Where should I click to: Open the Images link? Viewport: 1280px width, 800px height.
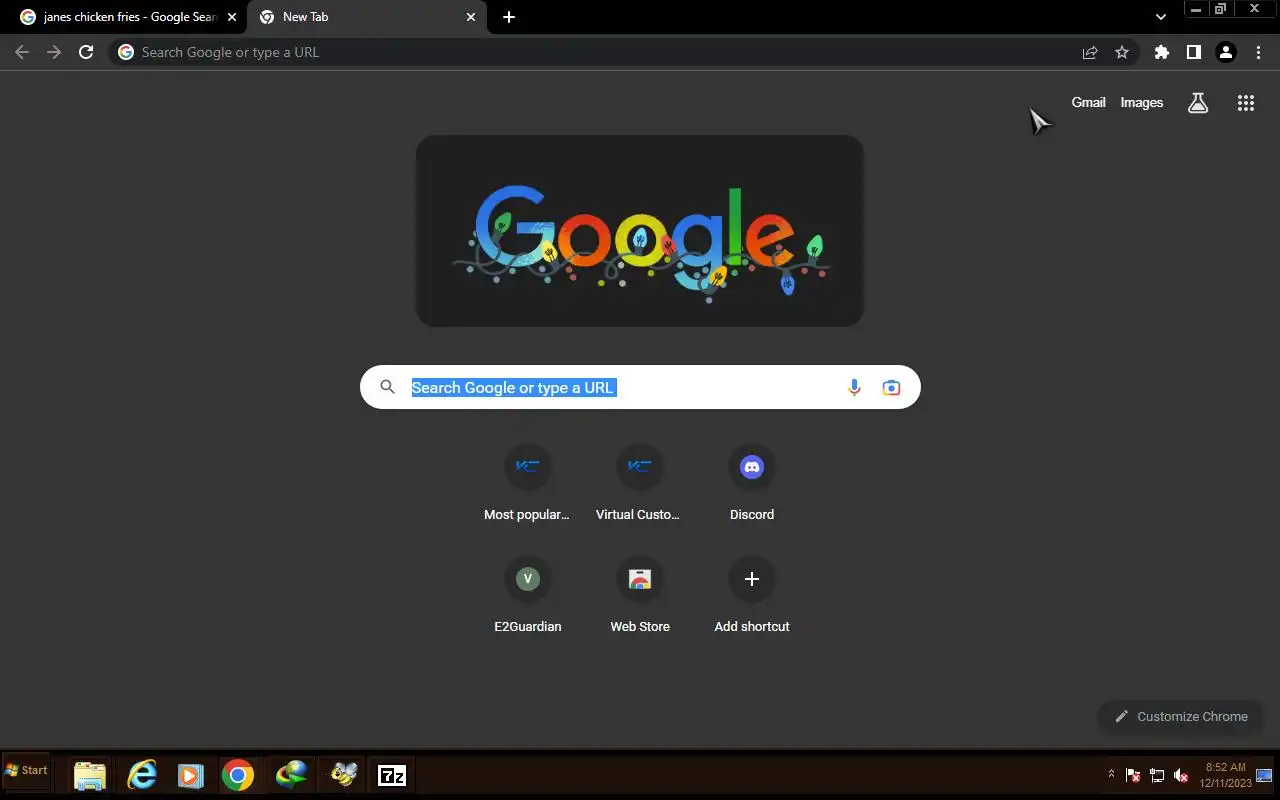[1141, 102]
